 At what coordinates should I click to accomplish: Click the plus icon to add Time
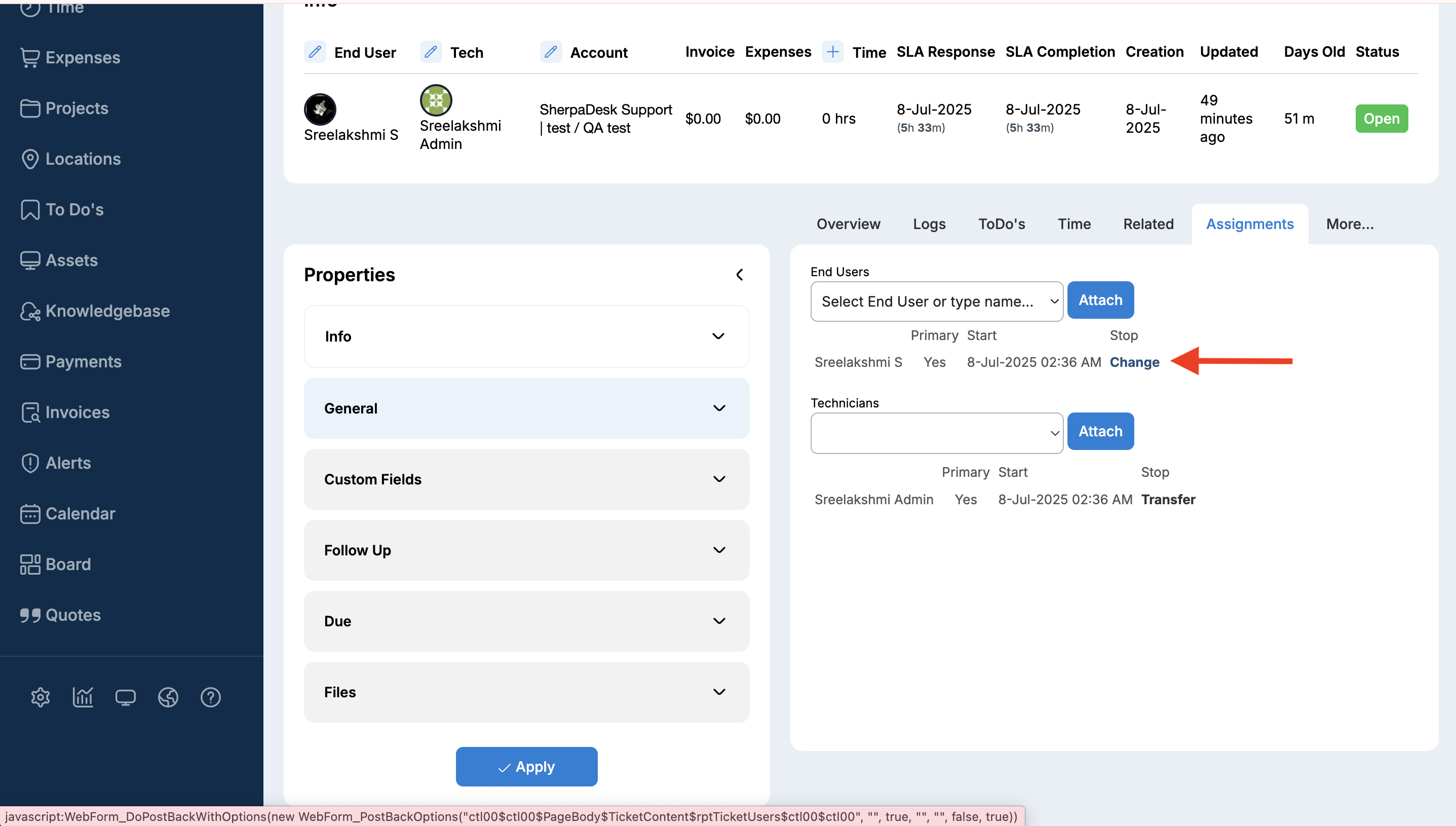pyautogui.click(x=832, y=52)
